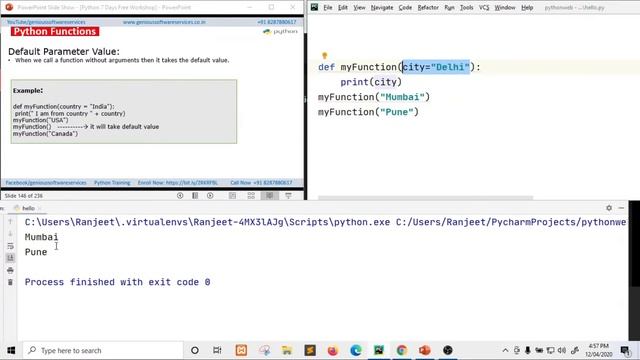
Task: Print the Run console output
Action: click(x=10, y=270)
